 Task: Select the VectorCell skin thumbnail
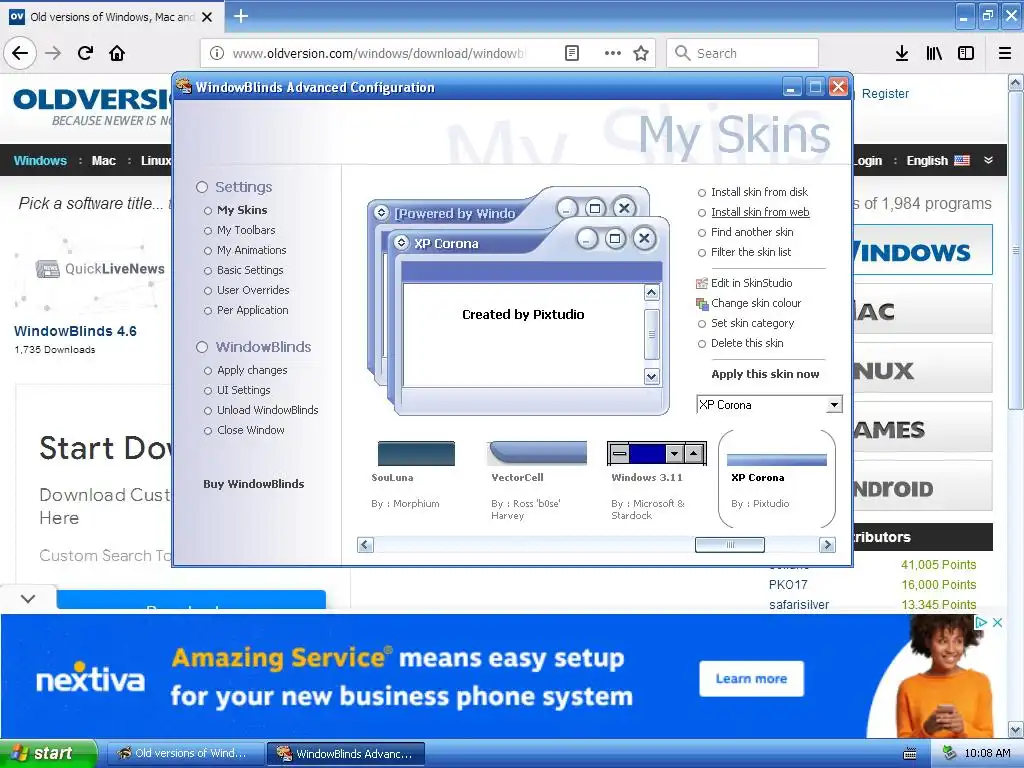537,453
